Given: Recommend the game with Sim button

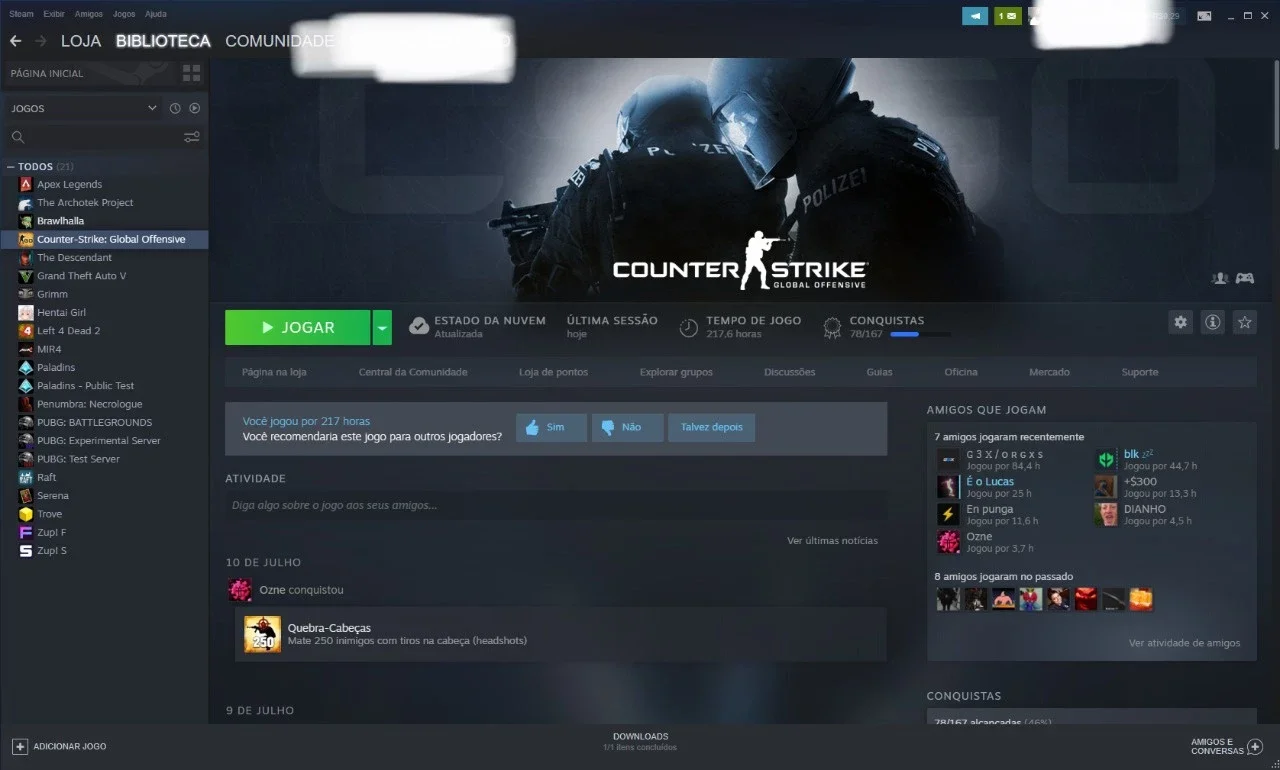Looking at the screenshot, I should click(x=551, y=427).
